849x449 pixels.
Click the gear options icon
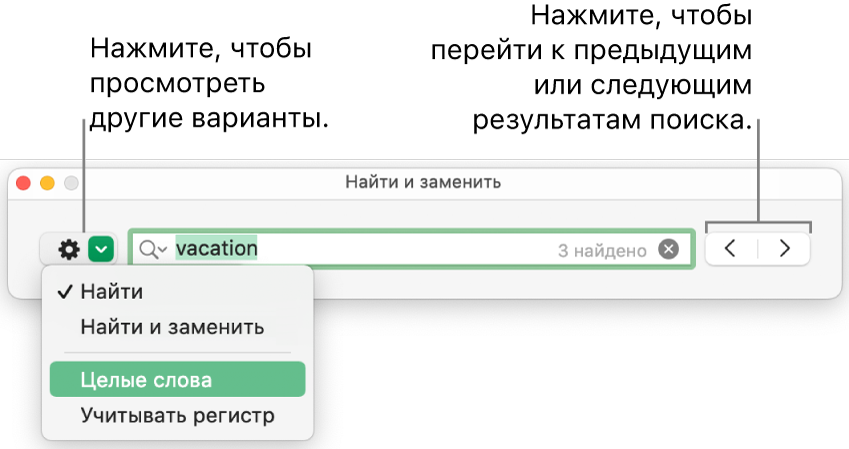[68, 250]
